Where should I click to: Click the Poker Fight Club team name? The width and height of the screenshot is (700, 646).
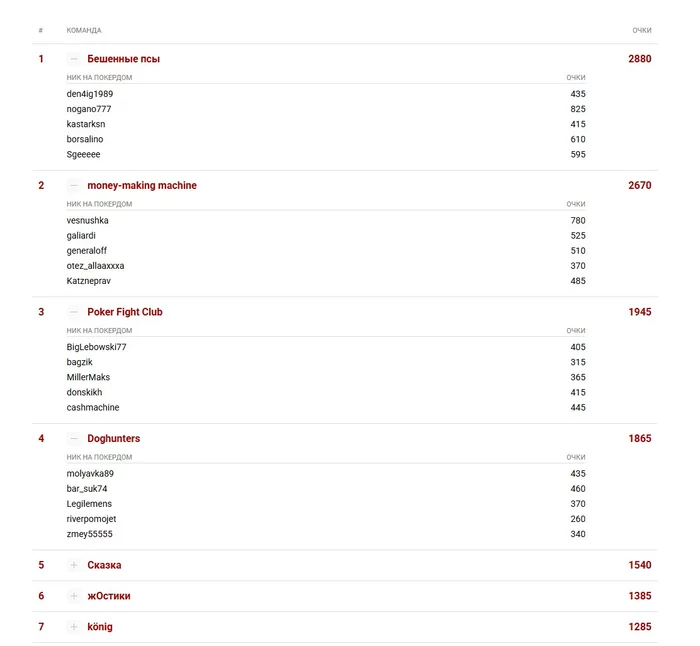pyautogui.click(x=125, y=312)
